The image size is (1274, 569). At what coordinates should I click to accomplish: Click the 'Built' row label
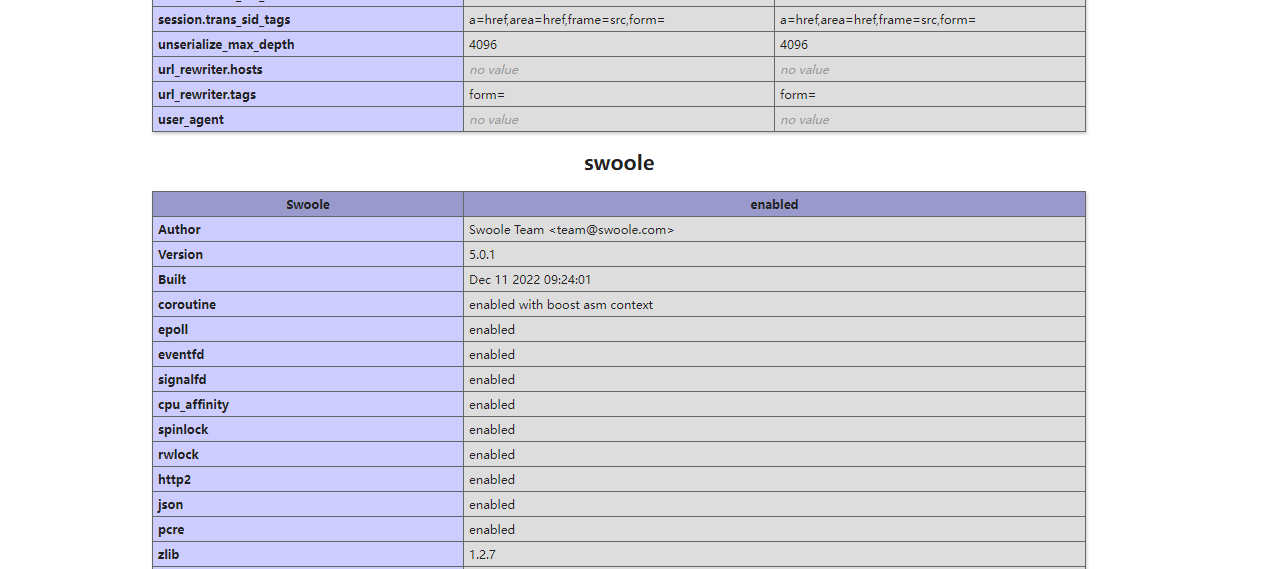pos(172,279)
